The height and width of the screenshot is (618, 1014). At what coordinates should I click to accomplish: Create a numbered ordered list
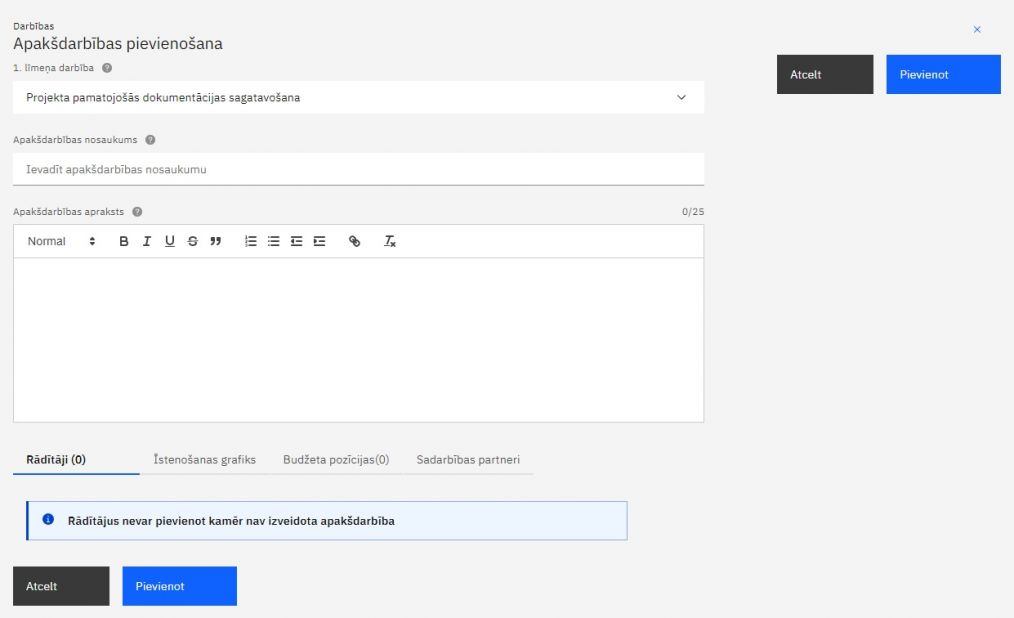coord(251,241)
